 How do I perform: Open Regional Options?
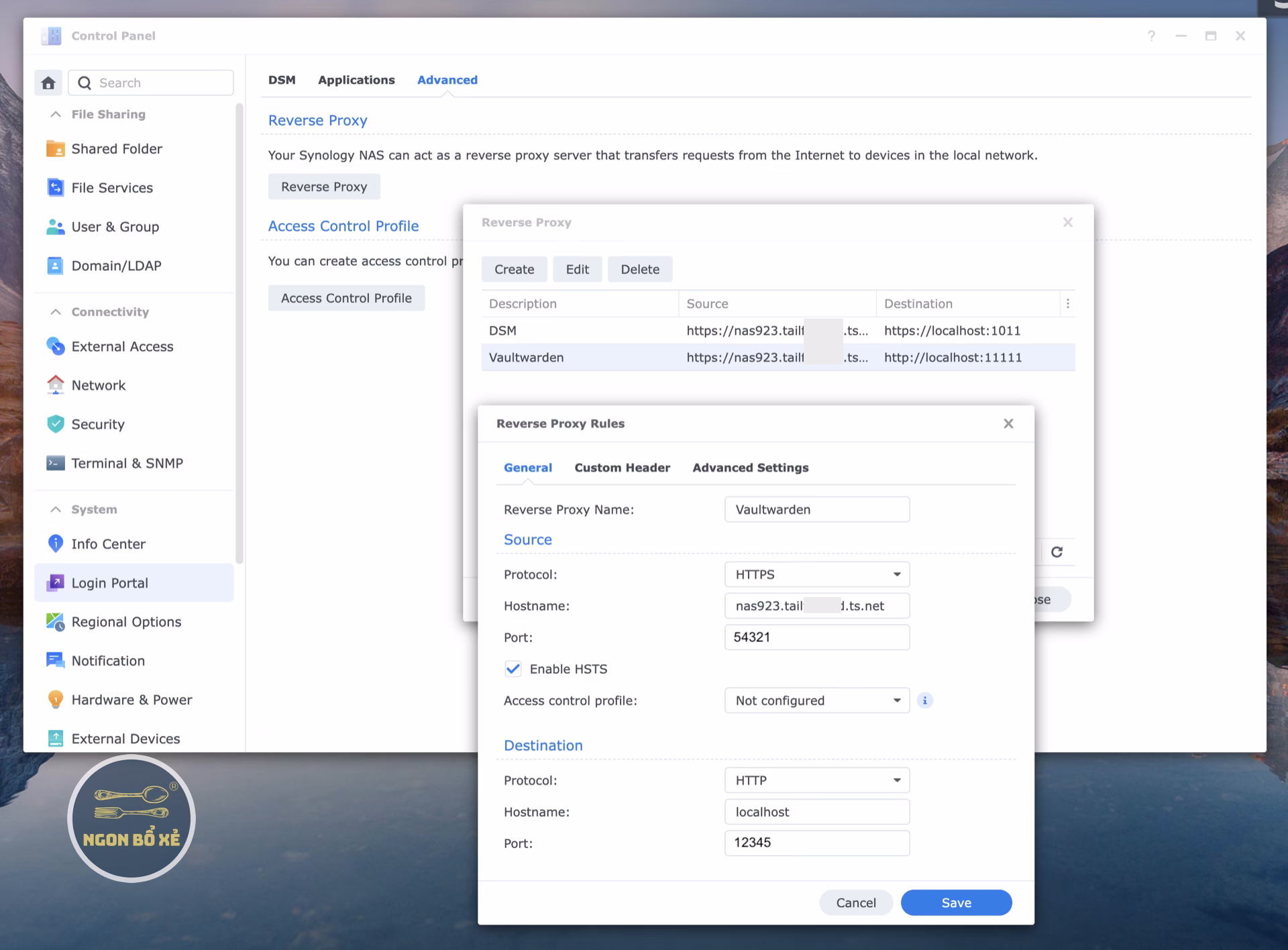(134, 622)
